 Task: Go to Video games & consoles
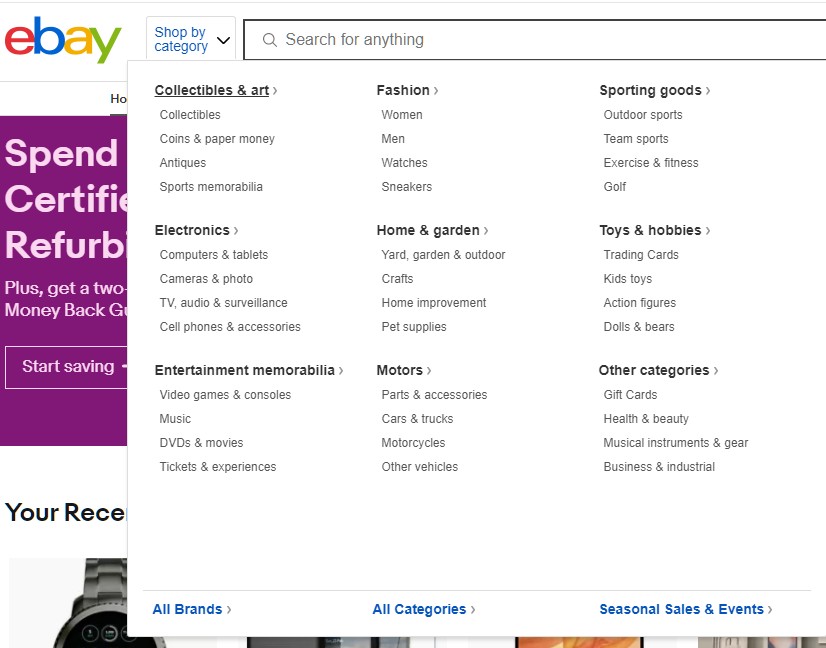click(x=225, y=395)
